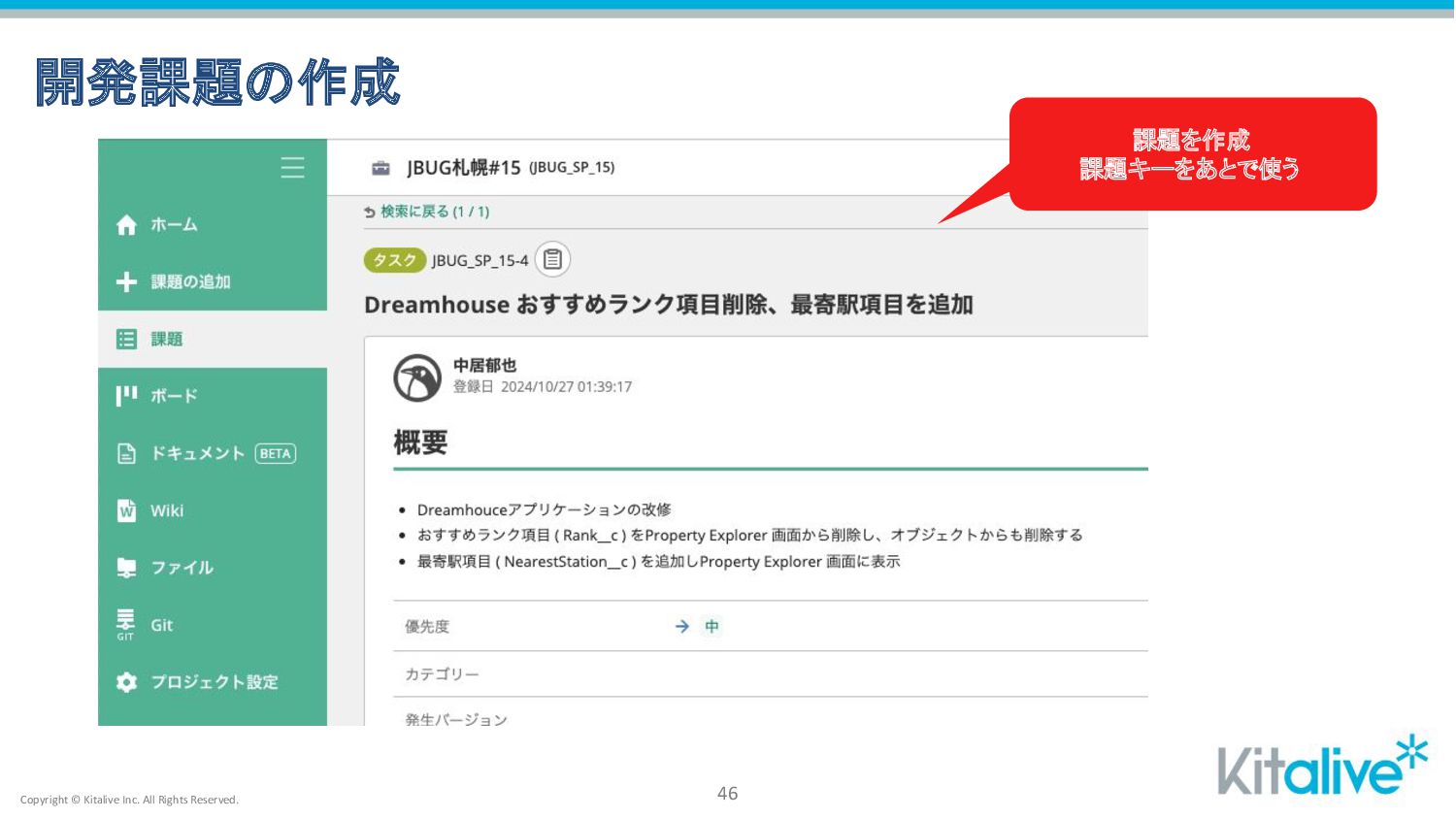The width and height of the screenshot is (1456, 819).
Task: Click the タスク issue type badge
Action: (x=394, y=260)
